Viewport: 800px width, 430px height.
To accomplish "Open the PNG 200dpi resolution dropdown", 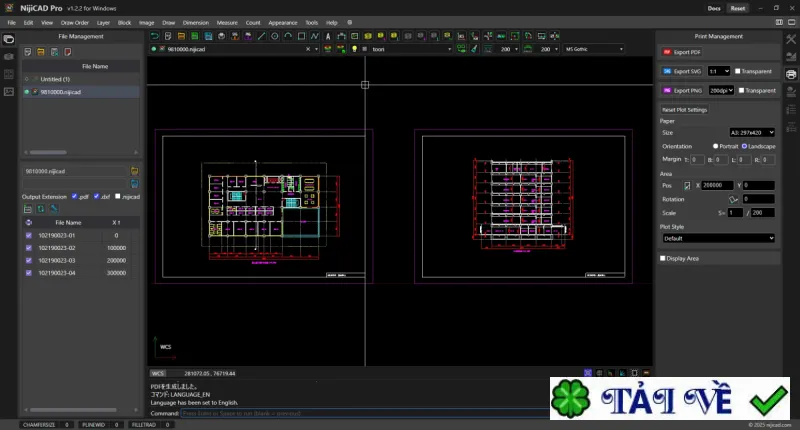I will pos(721,90).
